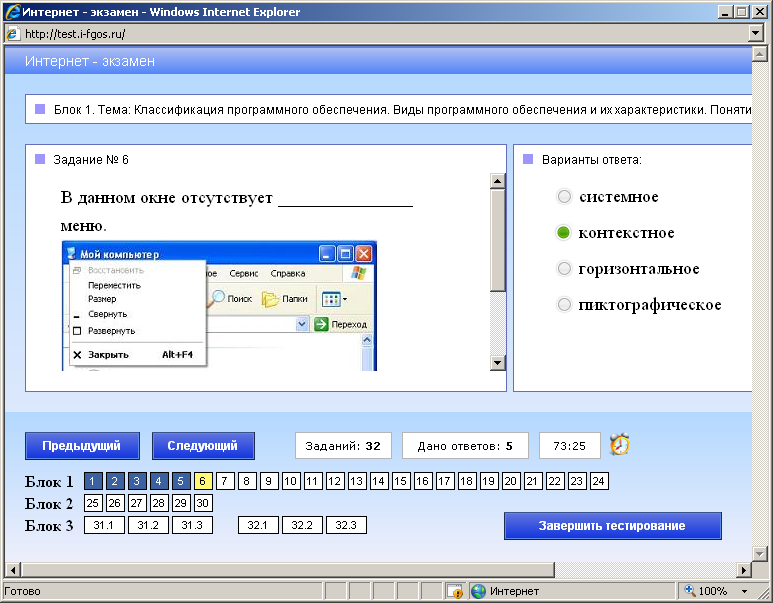
Task: Click the Блок 1 topic title text
Action: point(402,109)
